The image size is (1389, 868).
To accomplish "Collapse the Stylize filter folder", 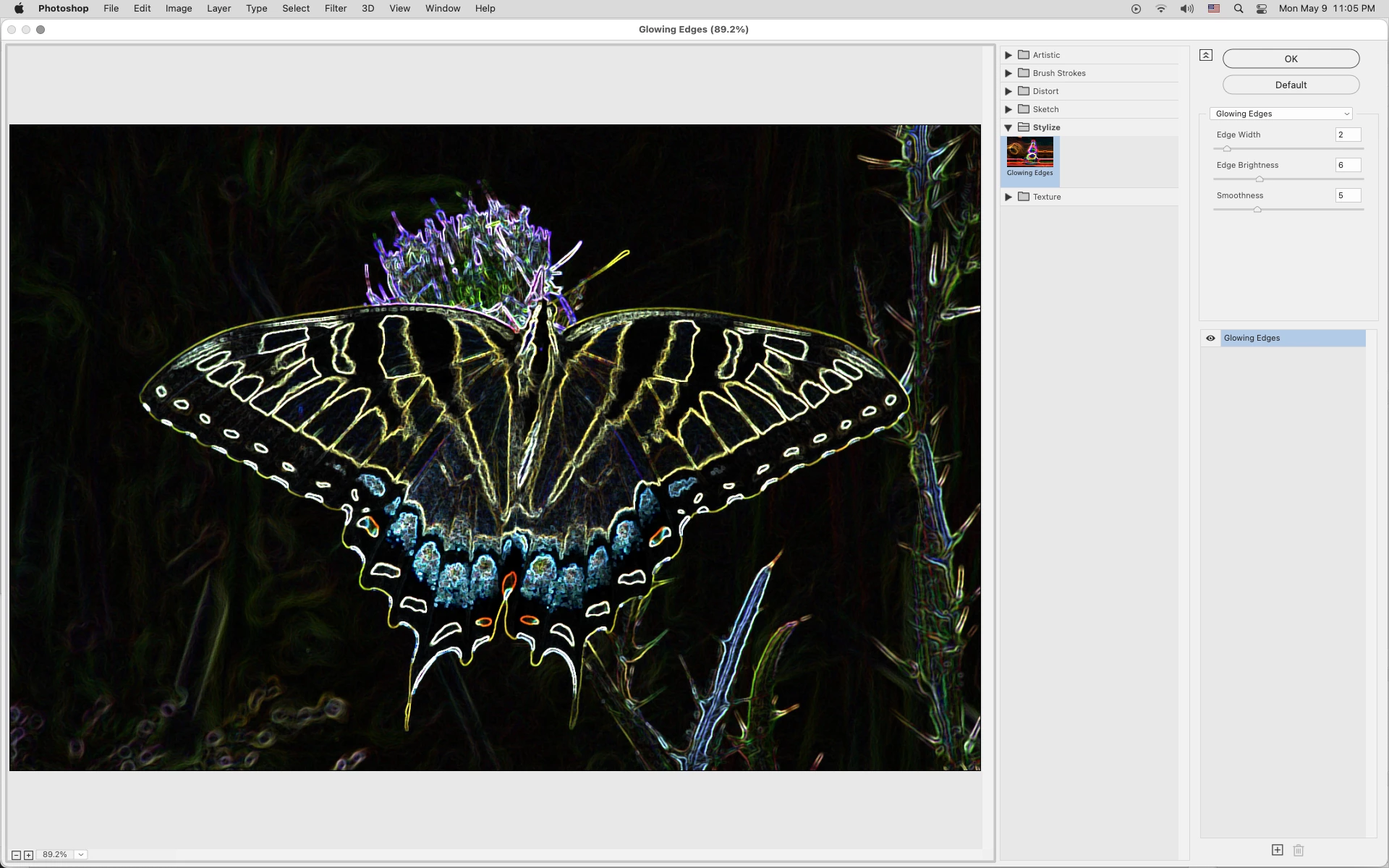I will point(1008,127).
